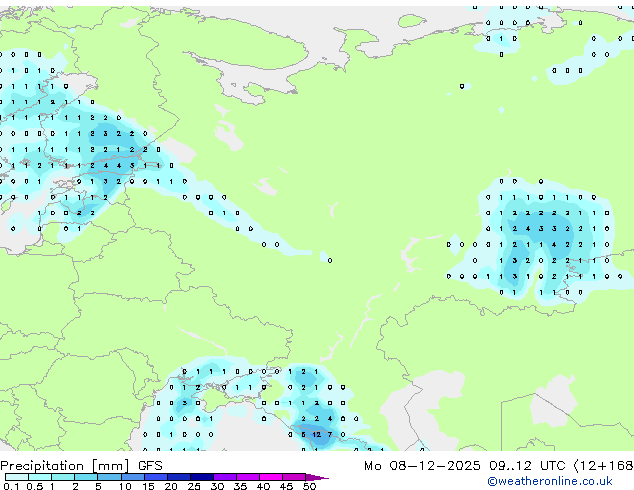The height and width of the screenshot is (490, 634).
Task: Choose the magenta swatch between 40 and 45
Action: (x=271, y=477)
